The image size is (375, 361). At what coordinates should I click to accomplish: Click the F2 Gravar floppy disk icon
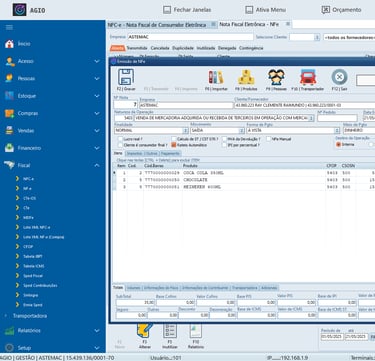click(x=126, y=77)
